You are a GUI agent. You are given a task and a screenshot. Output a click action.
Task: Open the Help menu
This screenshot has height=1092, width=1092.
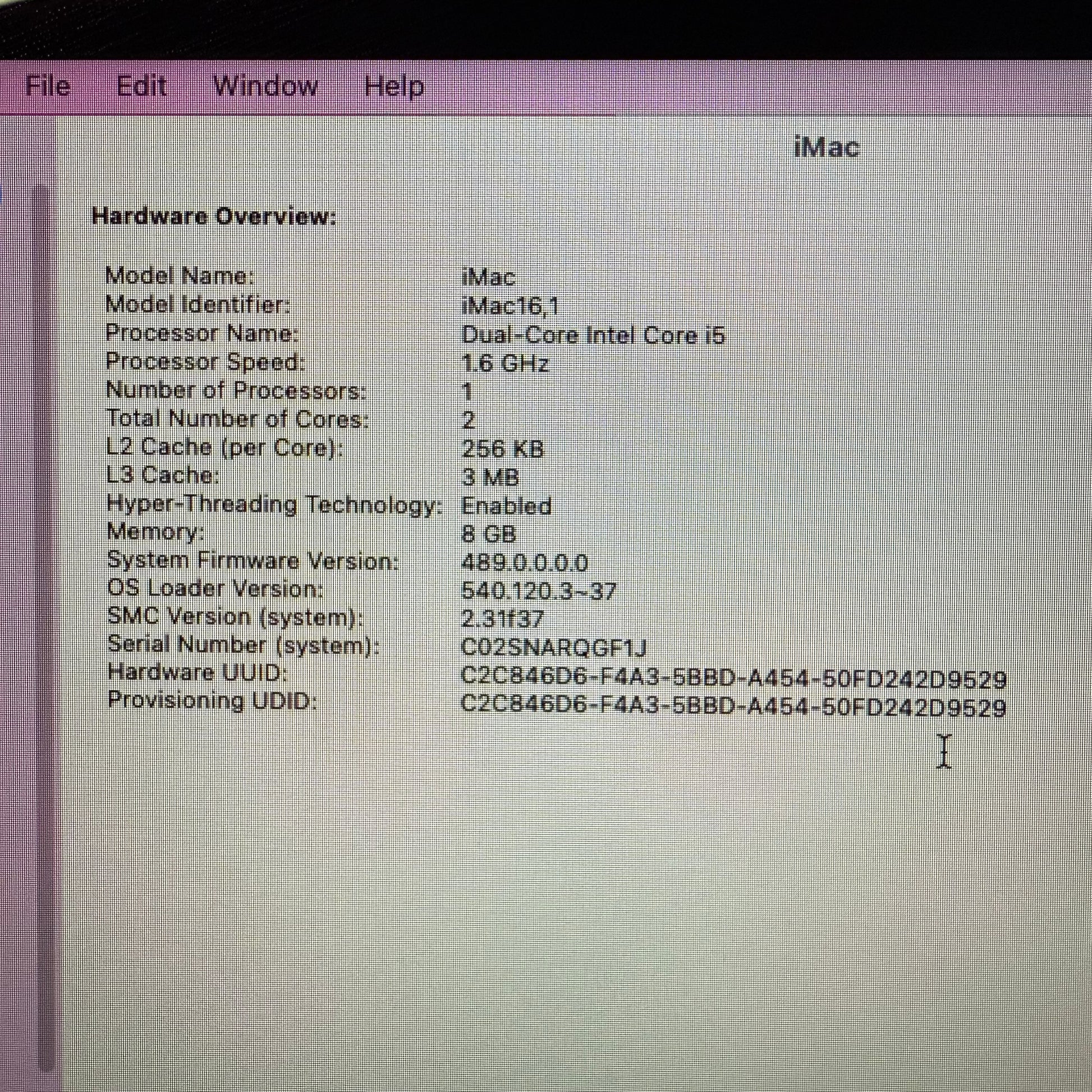click(x=394, y=88)
